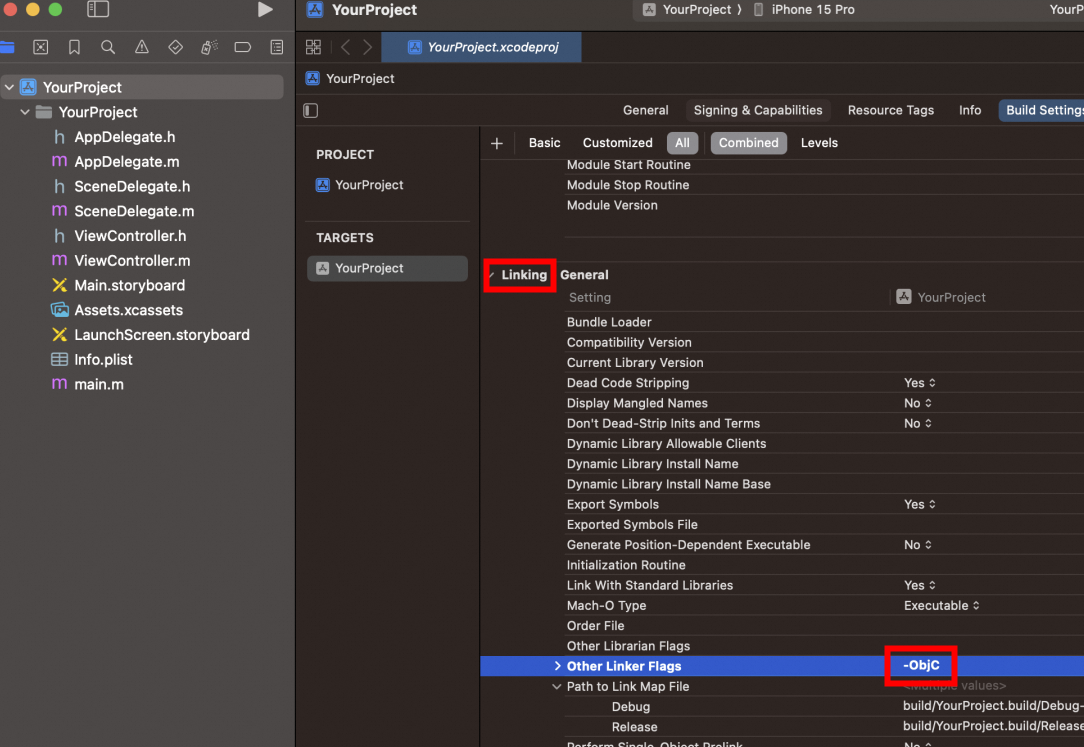Open the Source Control navigator icon
Image resolution: width=1084 pixels, height=747 pixels.
click(x=41, y=47)
